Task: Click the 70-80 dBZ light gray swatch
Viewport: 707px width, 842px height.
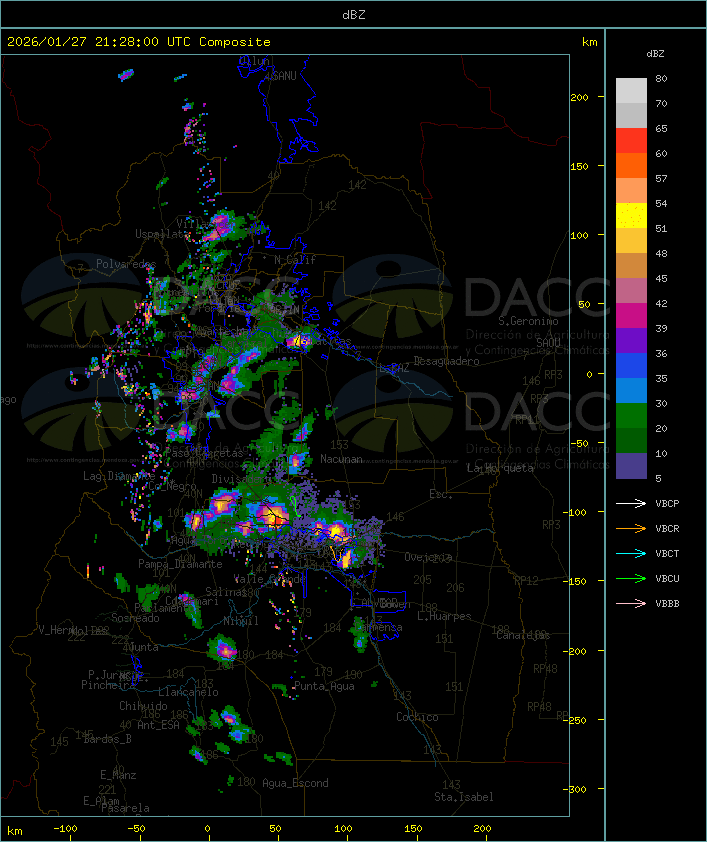Action: pos(631,91)
